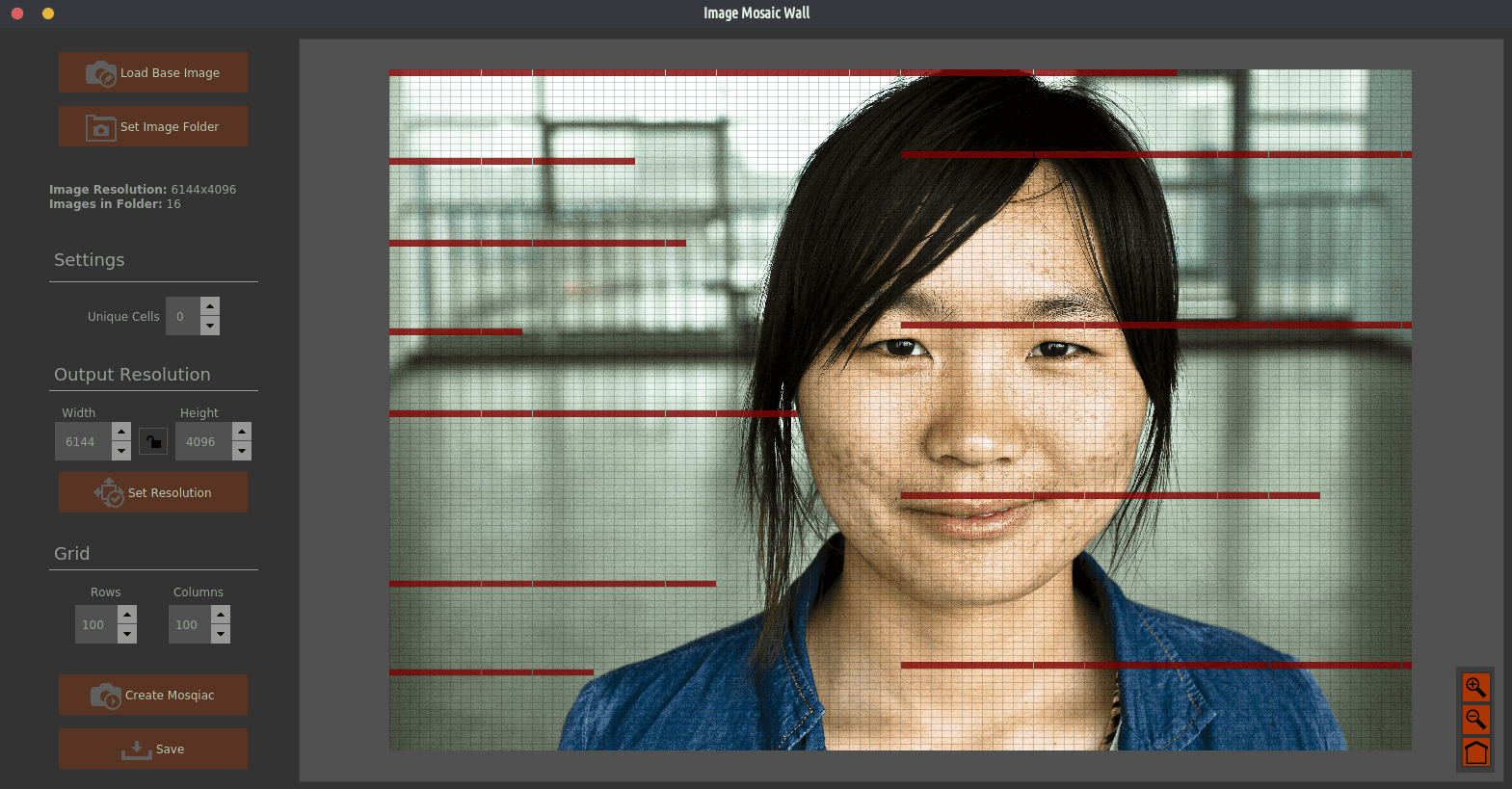Screen dimensions: 1512x789
Task: Click the Save button
Action: click(153, 749)
